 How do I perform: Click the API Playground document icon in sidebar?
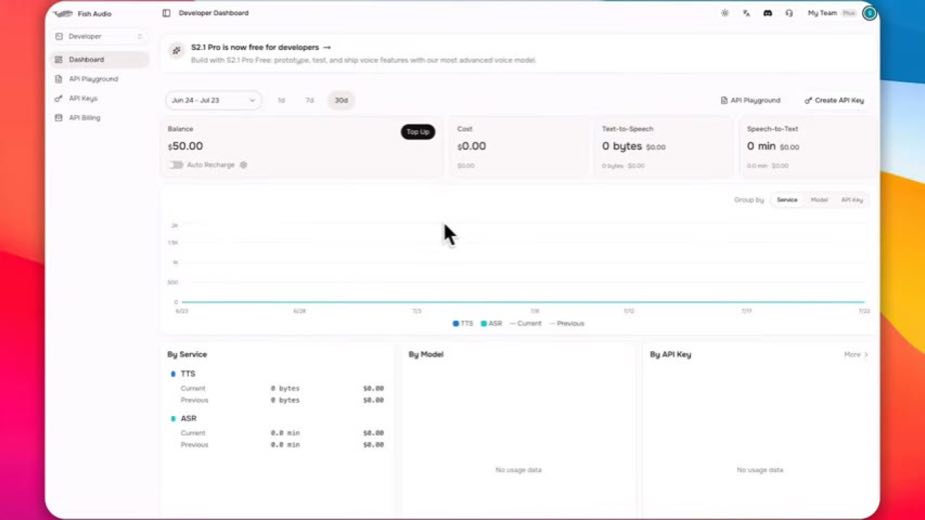click(x=58, y=79)
